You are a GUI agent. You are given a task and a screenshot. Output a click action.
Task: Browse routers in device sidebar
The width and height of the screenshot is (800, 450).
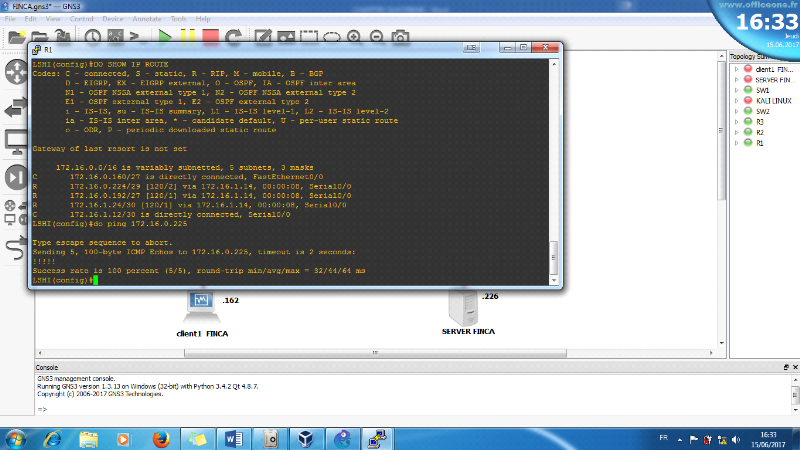coord(16,71)
